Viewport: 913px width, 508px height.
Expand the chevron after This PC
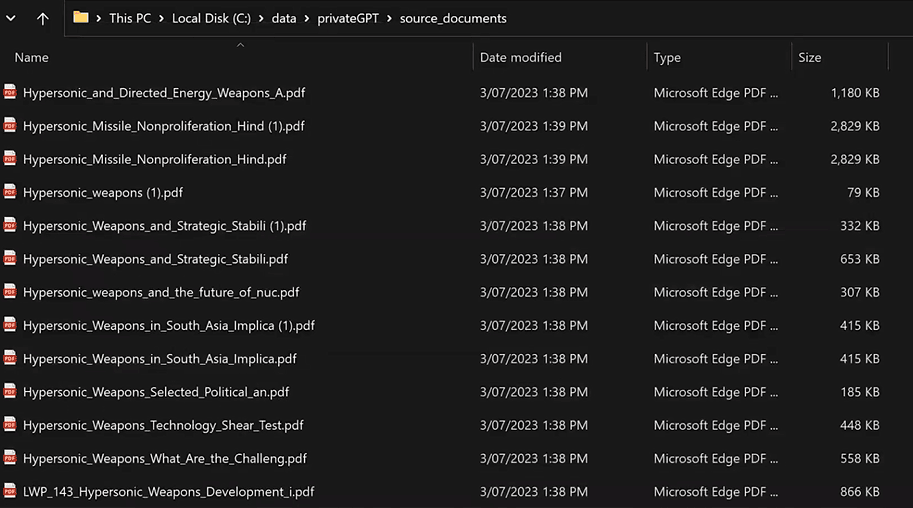click(161, 19)
